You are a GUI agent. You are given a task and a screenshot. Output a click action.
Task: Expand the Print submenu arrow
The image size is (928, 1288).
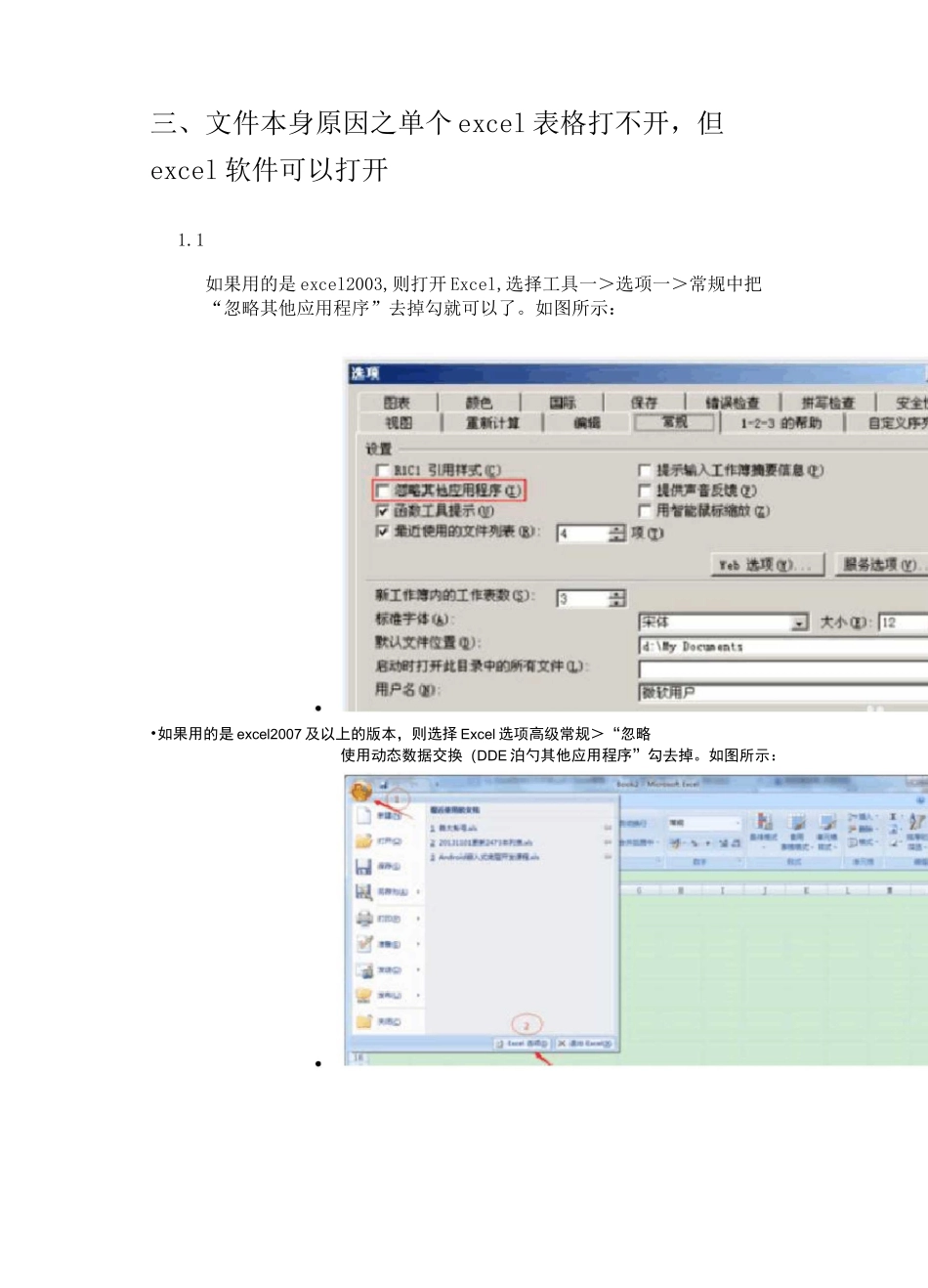[x=418, y=919]
